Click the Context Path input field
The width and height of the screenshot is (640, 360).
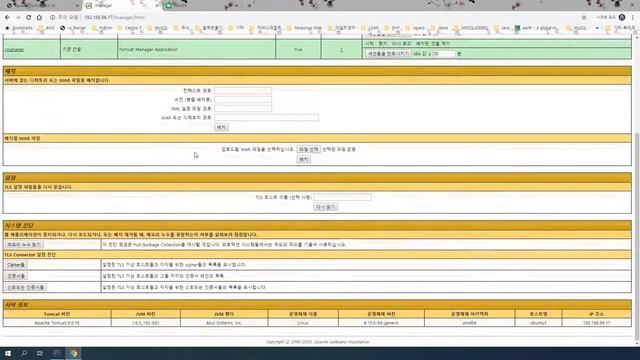click(243, 91)
